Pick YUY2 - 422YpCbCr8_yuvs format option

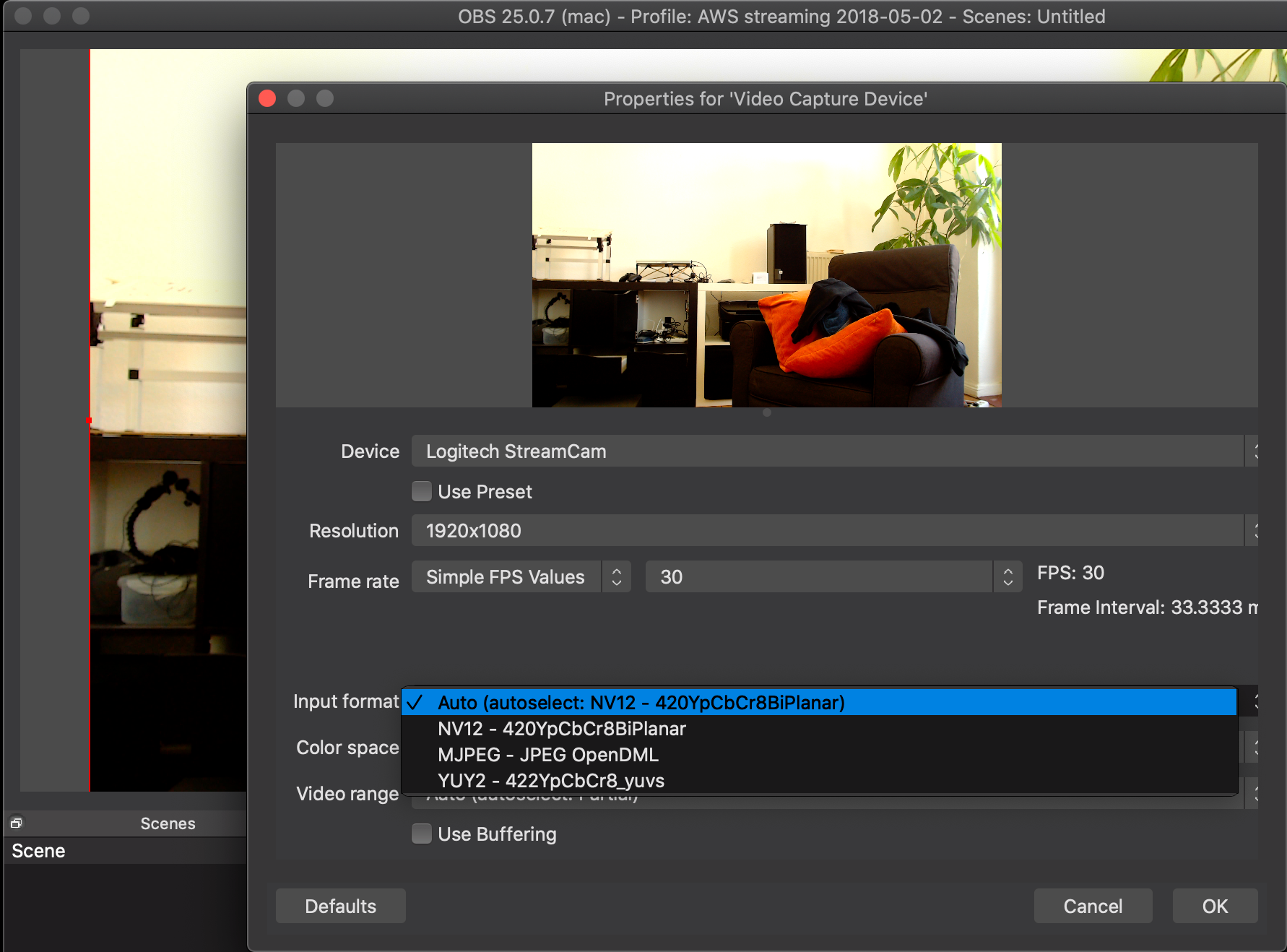550,781
